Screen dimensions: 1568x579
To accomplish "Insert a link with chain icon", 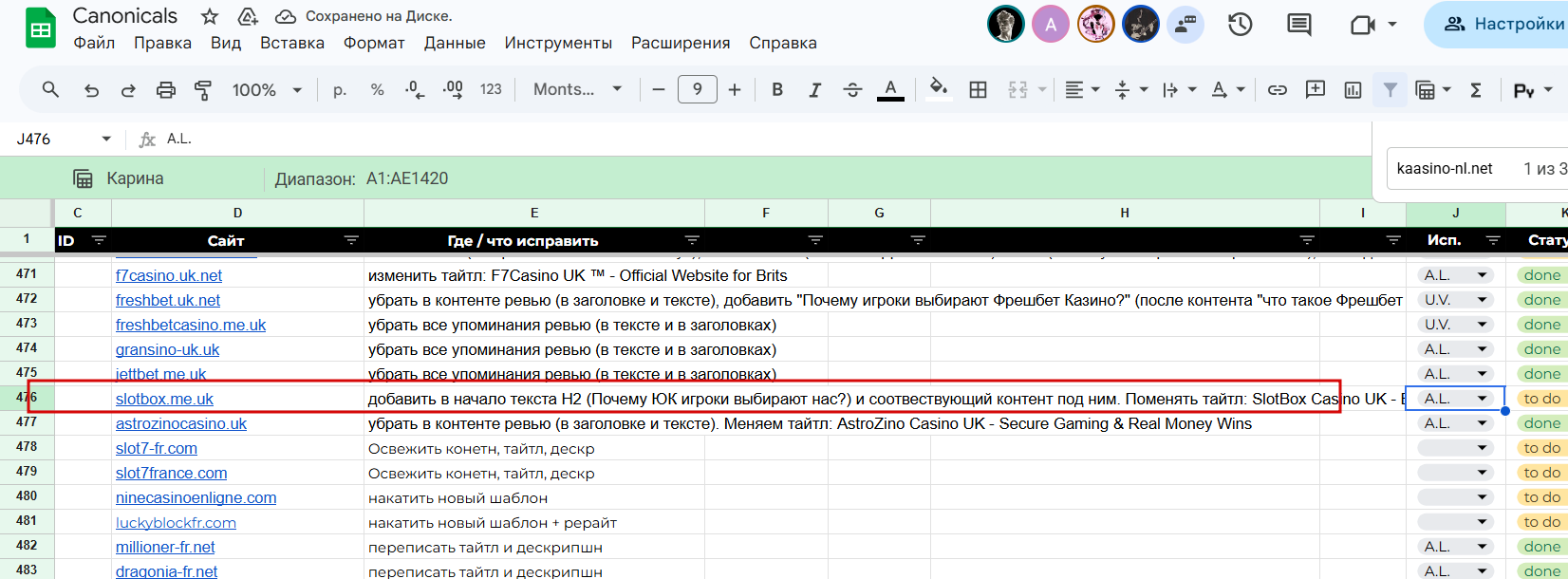I will (x=1278, y=89).
